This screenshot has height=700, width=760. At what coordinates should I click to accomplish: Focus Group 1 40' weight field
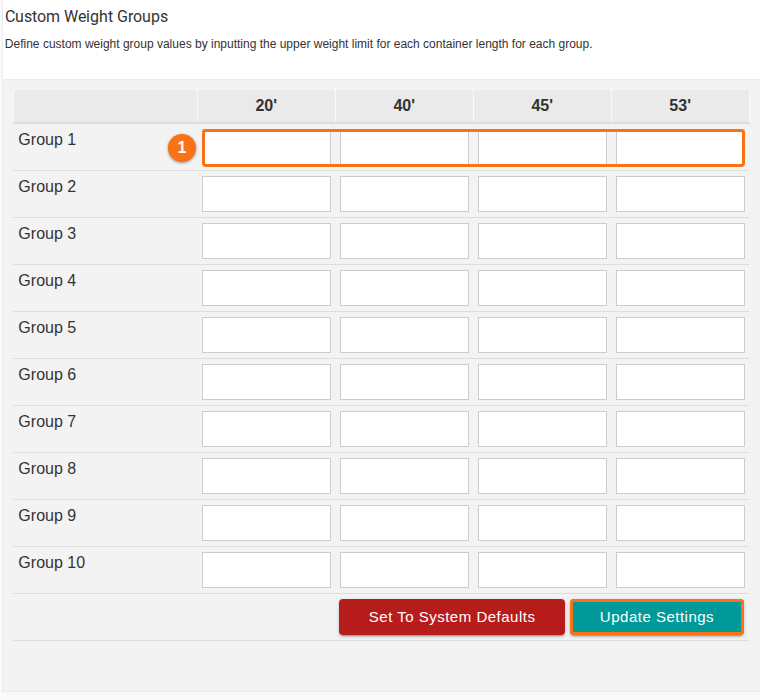coord(404,148)
